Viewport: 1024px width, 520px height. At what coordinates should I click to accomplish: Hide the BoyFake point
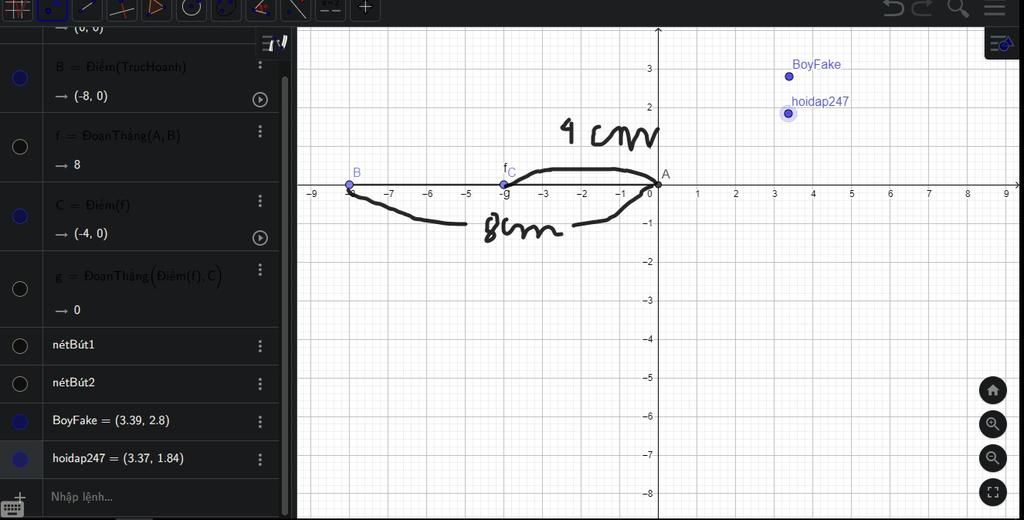tap(20, 422)
